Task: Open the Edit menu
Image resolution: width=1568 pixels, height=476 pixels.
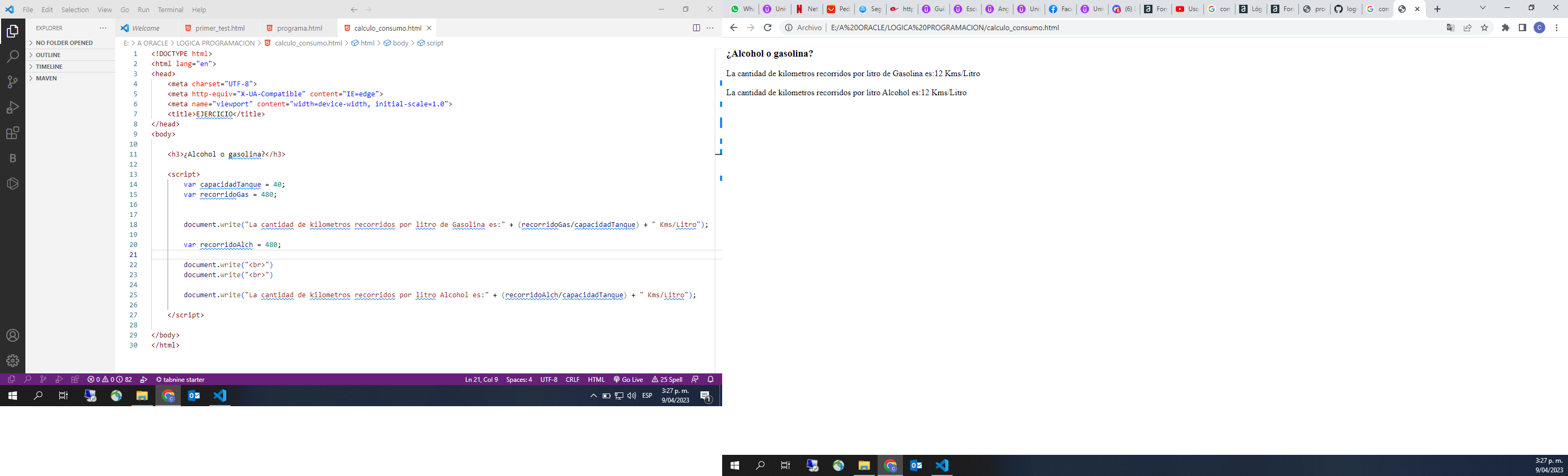Action: pos(47,10)
